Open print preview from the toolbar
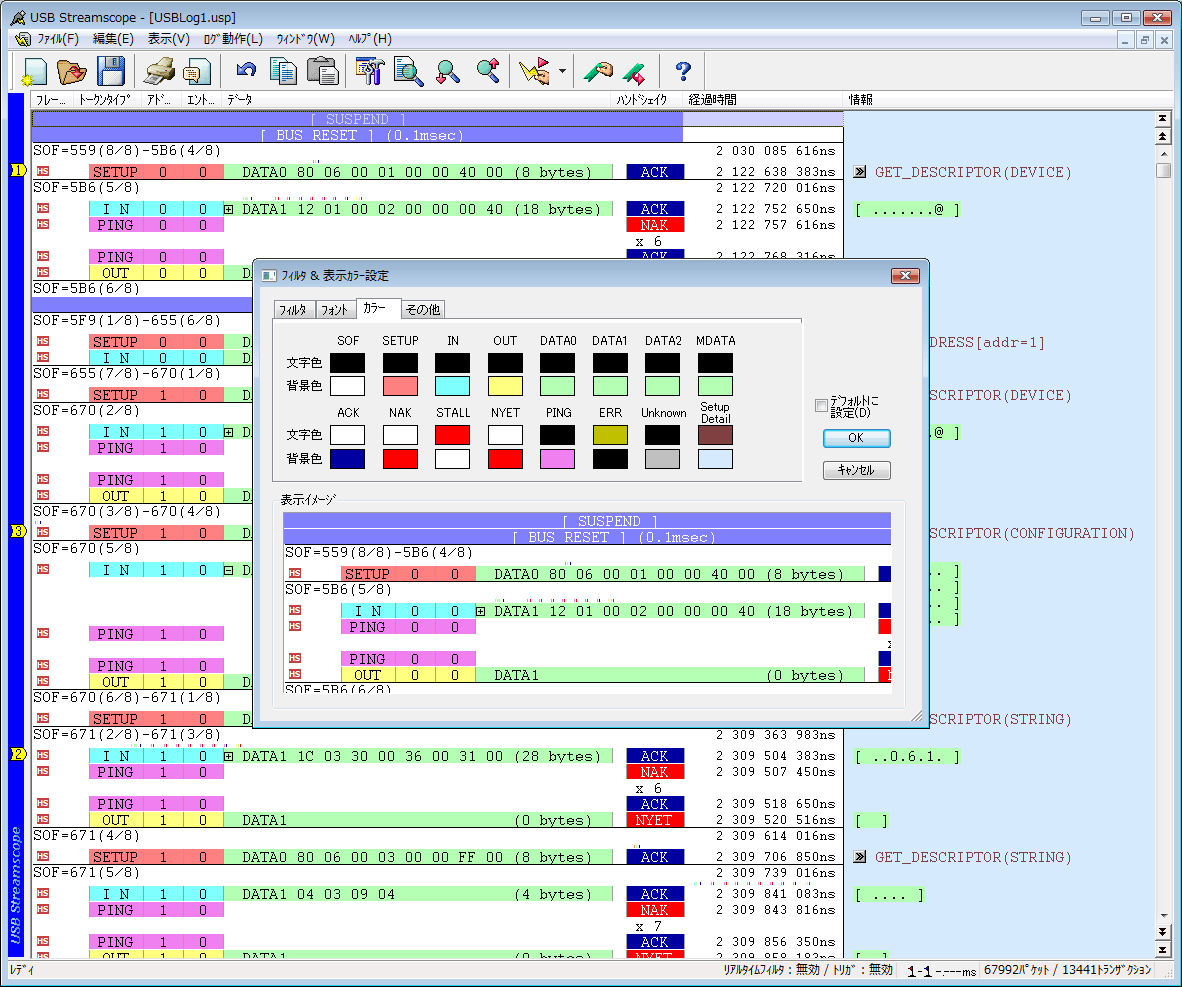Viewport: 1182px width, 987px height. (x=198, y=72)
